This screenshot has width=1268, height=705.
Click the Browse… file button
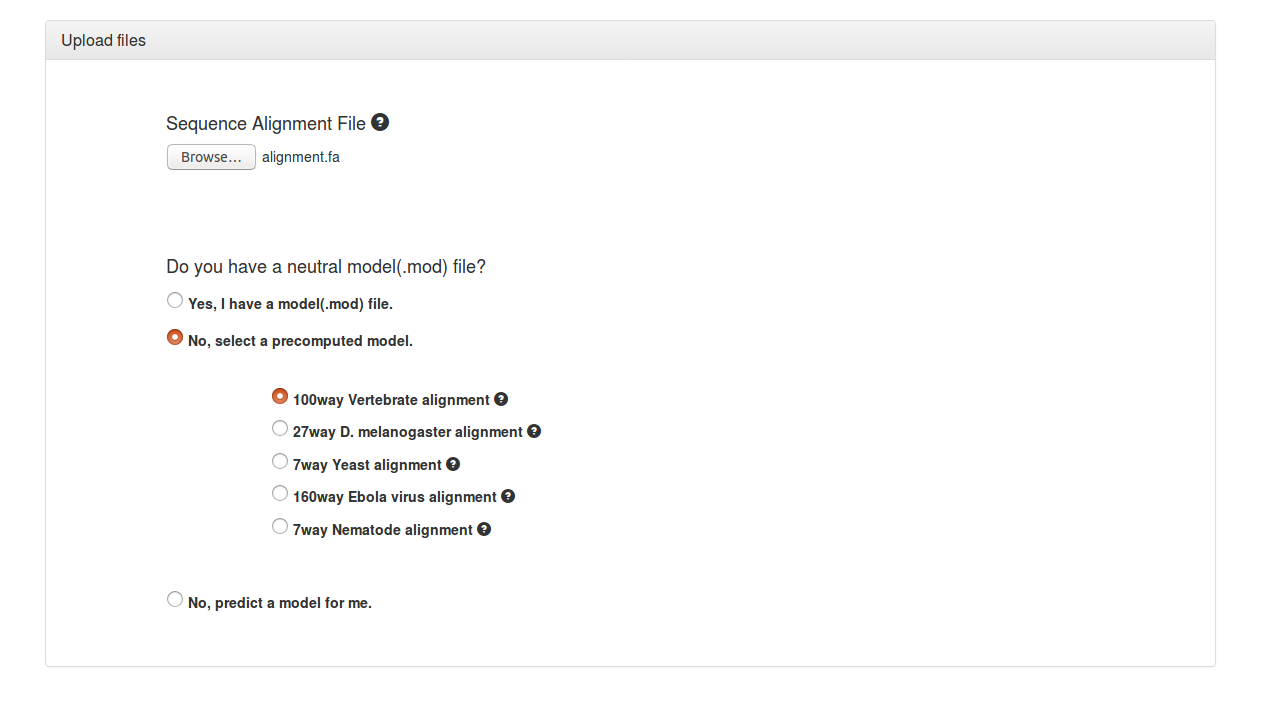211,157
